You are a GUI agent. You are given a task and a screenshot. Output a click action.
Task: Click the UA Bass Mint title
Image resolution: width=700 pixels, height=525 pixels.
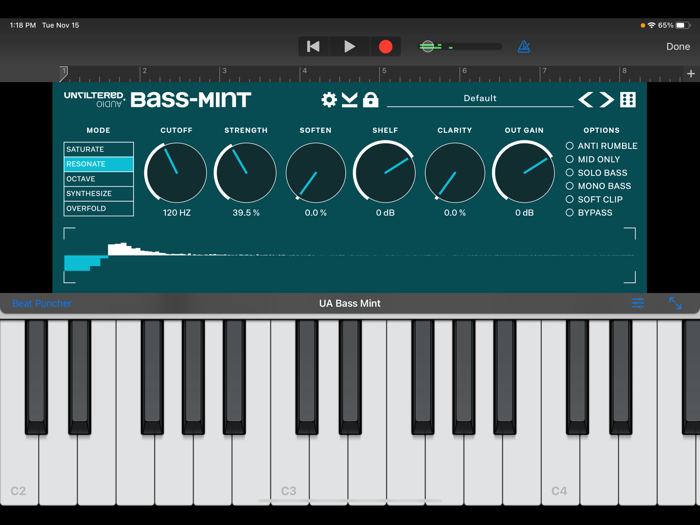click(x=350, y=304)
